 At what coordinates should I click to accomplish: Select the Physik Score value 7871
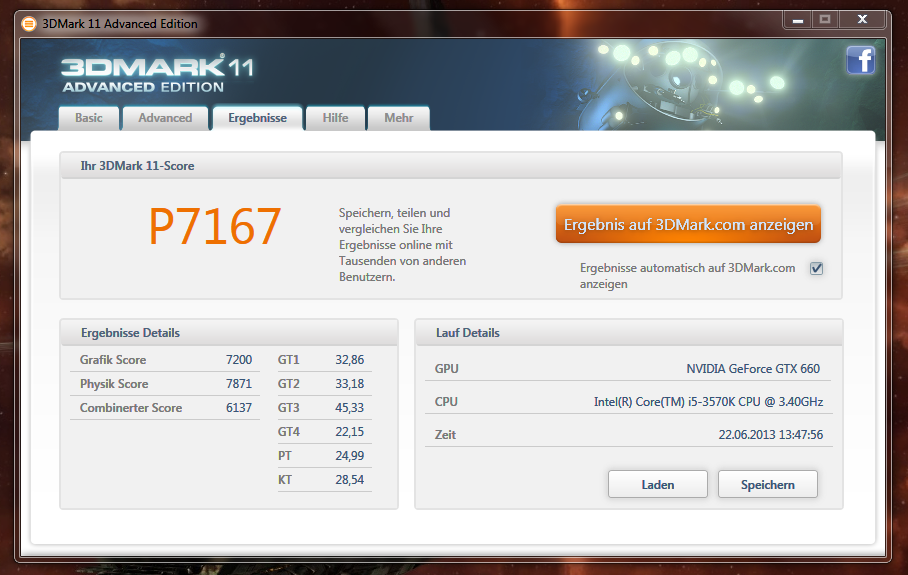[x=239, y=384]
